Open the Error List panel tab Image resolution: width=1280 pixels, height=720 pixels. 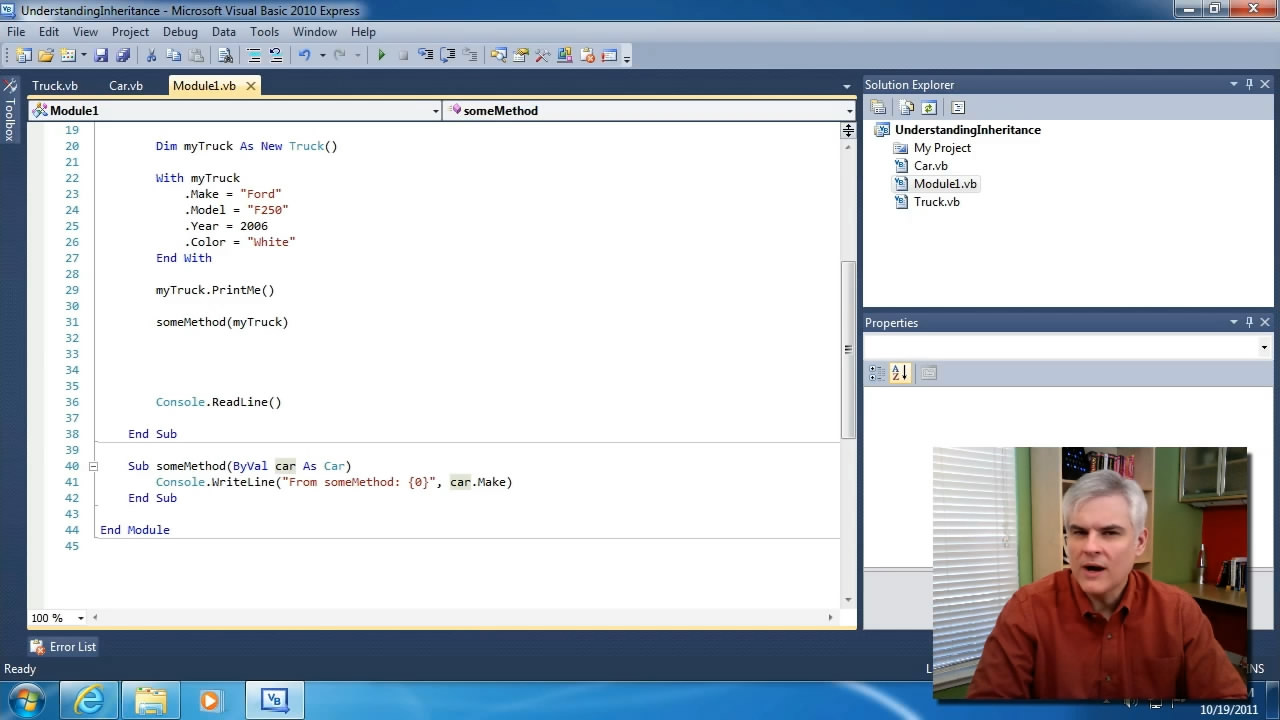tap(63, 647)
